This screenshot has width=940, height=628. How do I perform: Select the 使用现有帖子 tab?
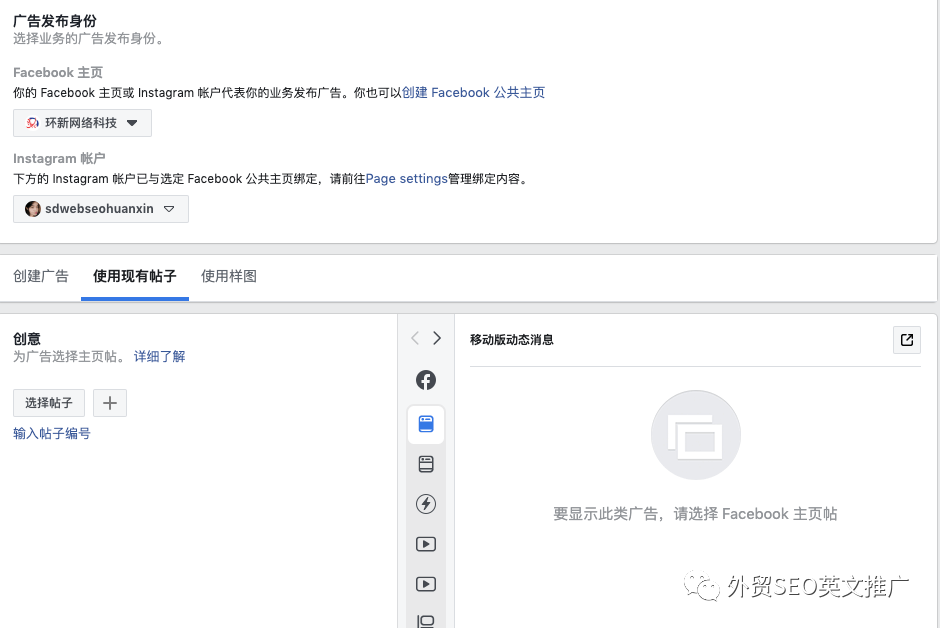(134, 276)
